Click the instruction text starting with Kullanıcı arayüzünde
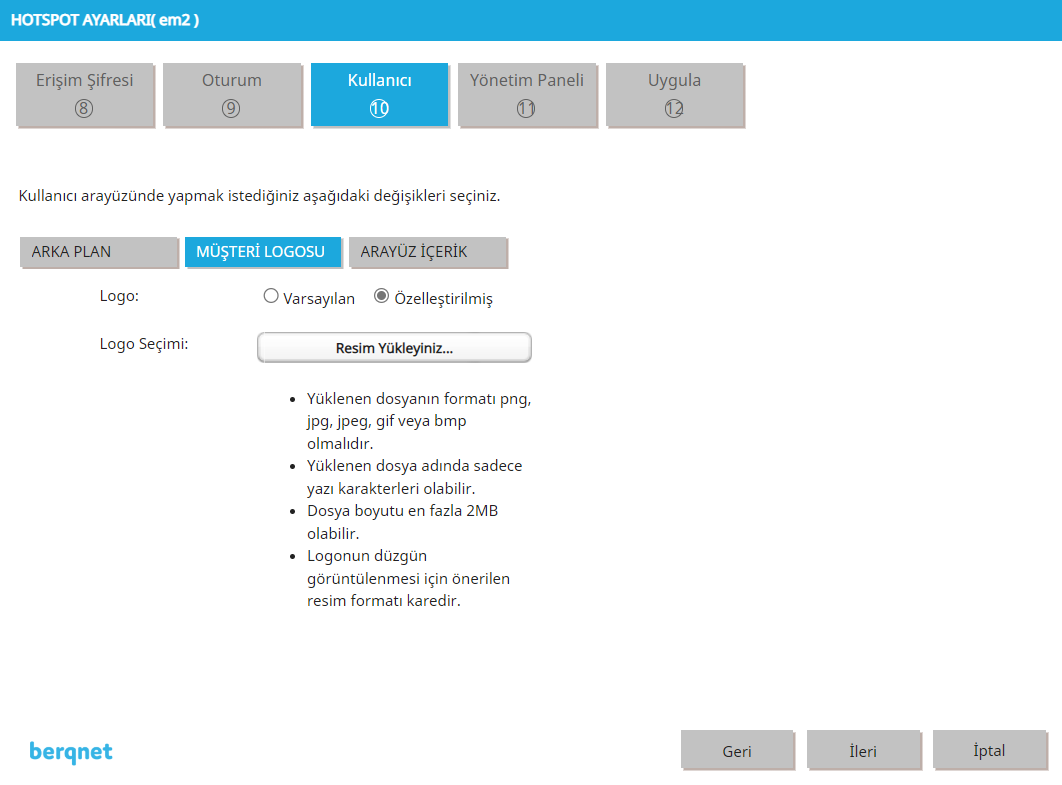The width and height of the screenshot is (1062, 785). (259, 196)
